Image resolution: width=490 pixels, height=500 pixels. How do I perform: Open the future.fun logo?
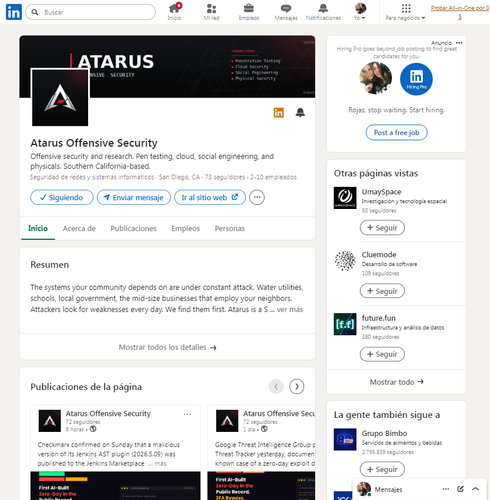[345, 324]
